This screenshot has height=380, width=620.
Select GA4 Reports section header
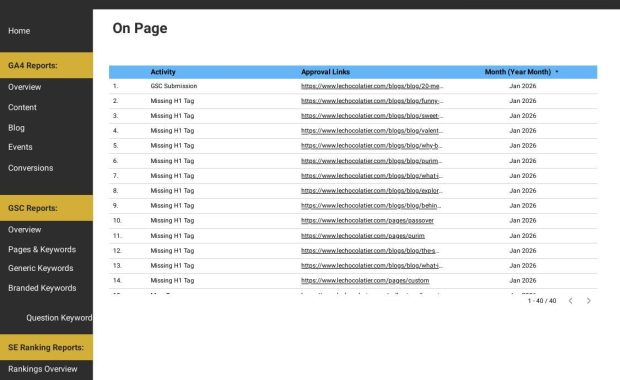click(46, 65)
